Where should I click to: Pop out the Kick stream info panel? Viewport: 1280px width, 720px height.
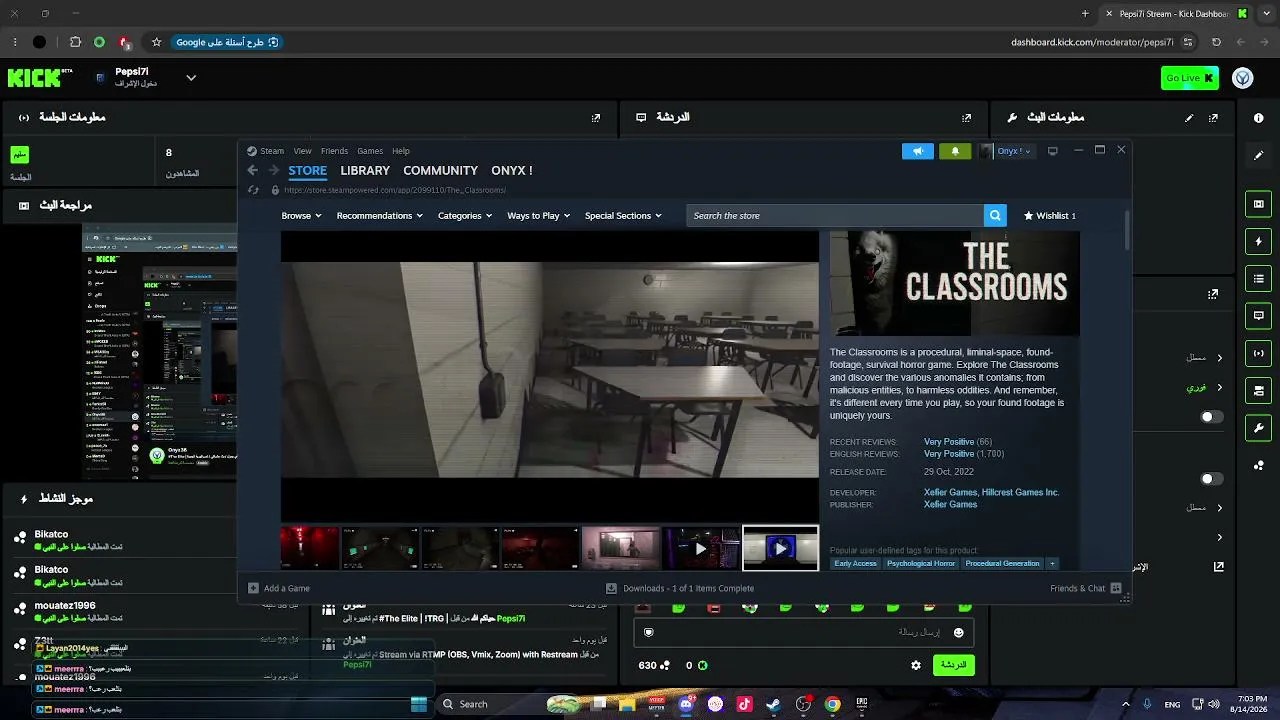pos(1213,118)
